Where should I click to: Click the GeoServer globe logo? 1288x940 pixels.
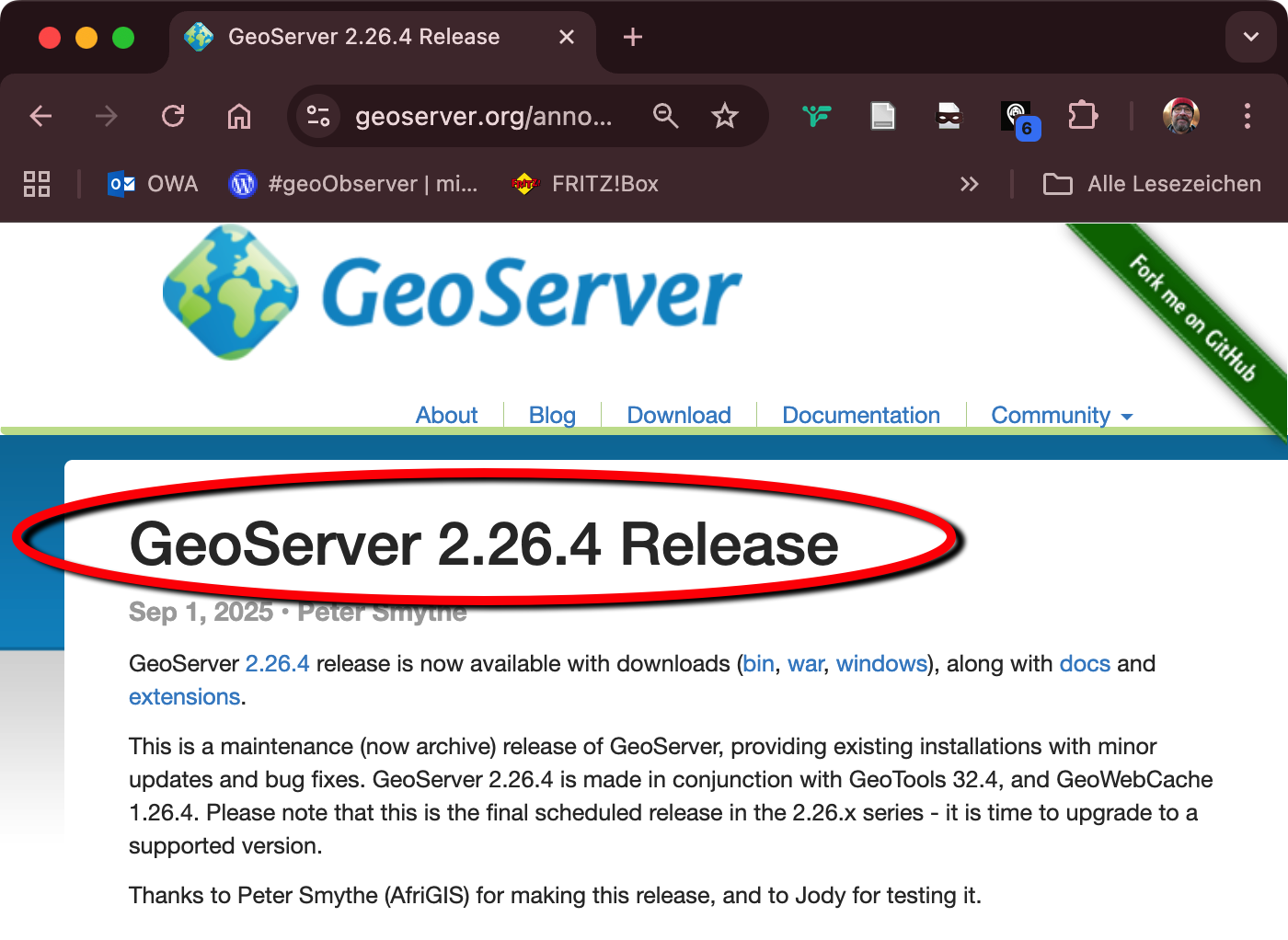230,292
